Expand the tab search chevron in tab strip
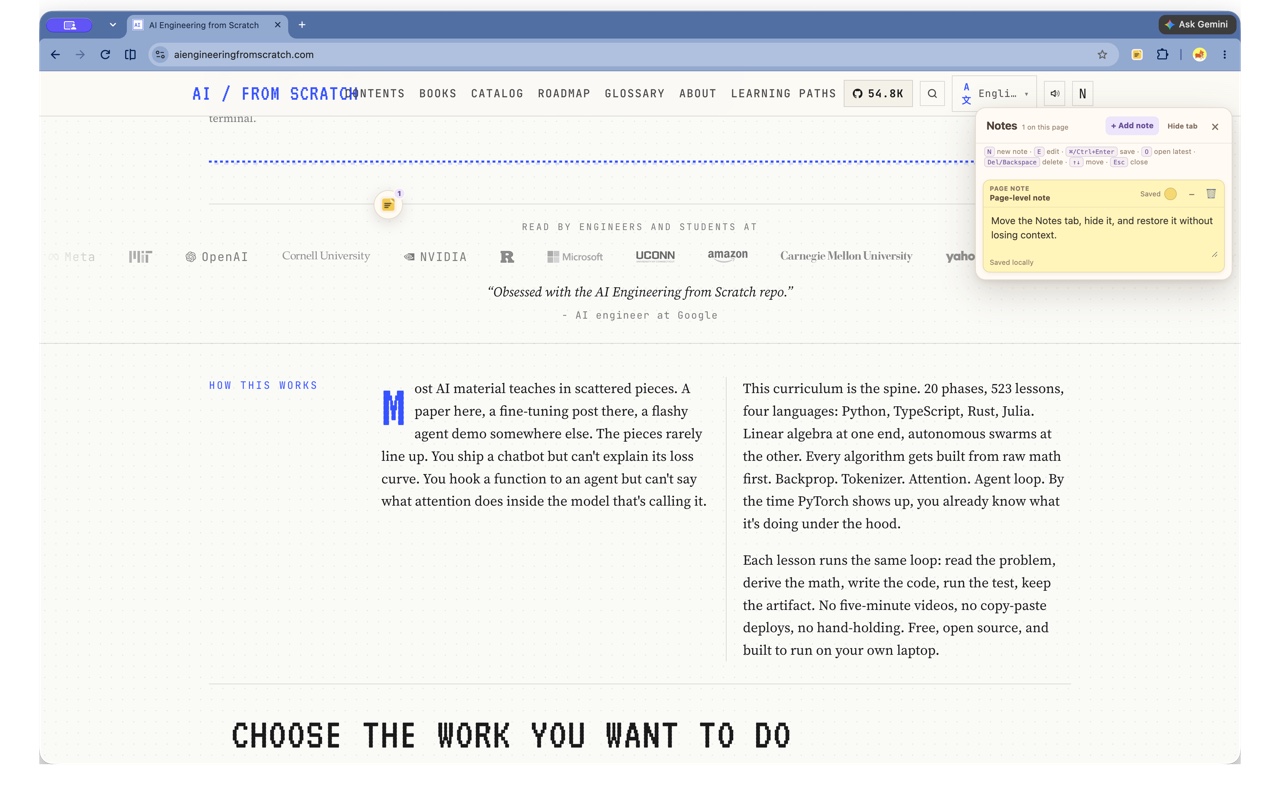The image size is (1280, 800). [113, 25]
